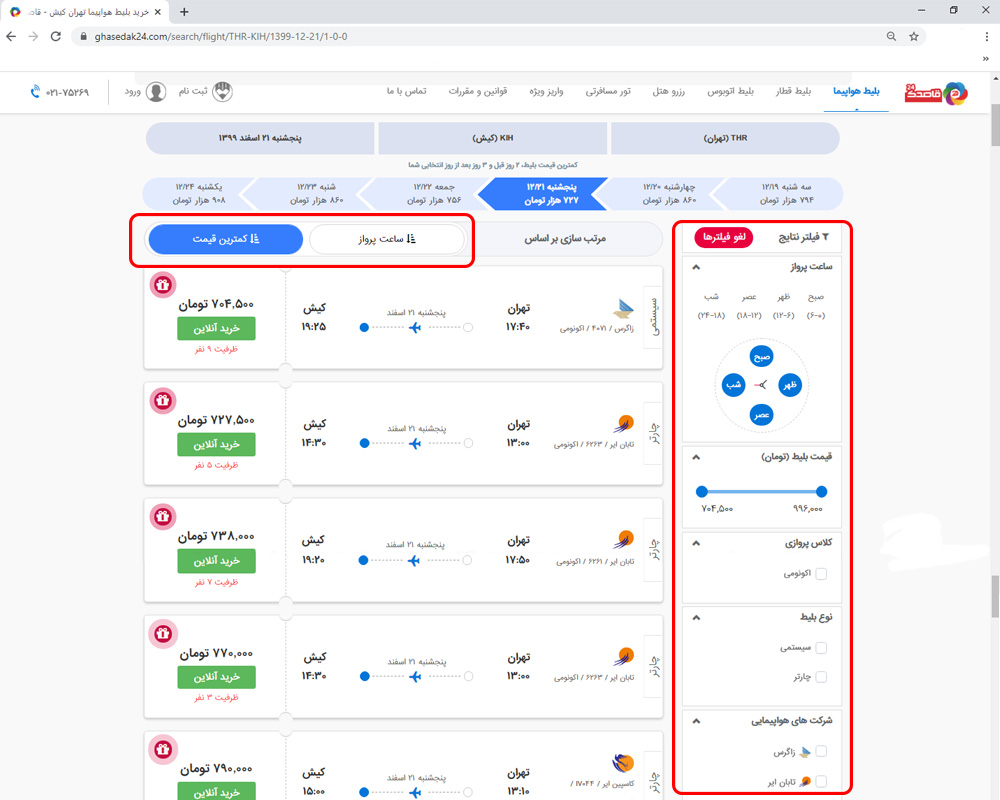
Task: Click the user login avatar icon
Action: 157,92
